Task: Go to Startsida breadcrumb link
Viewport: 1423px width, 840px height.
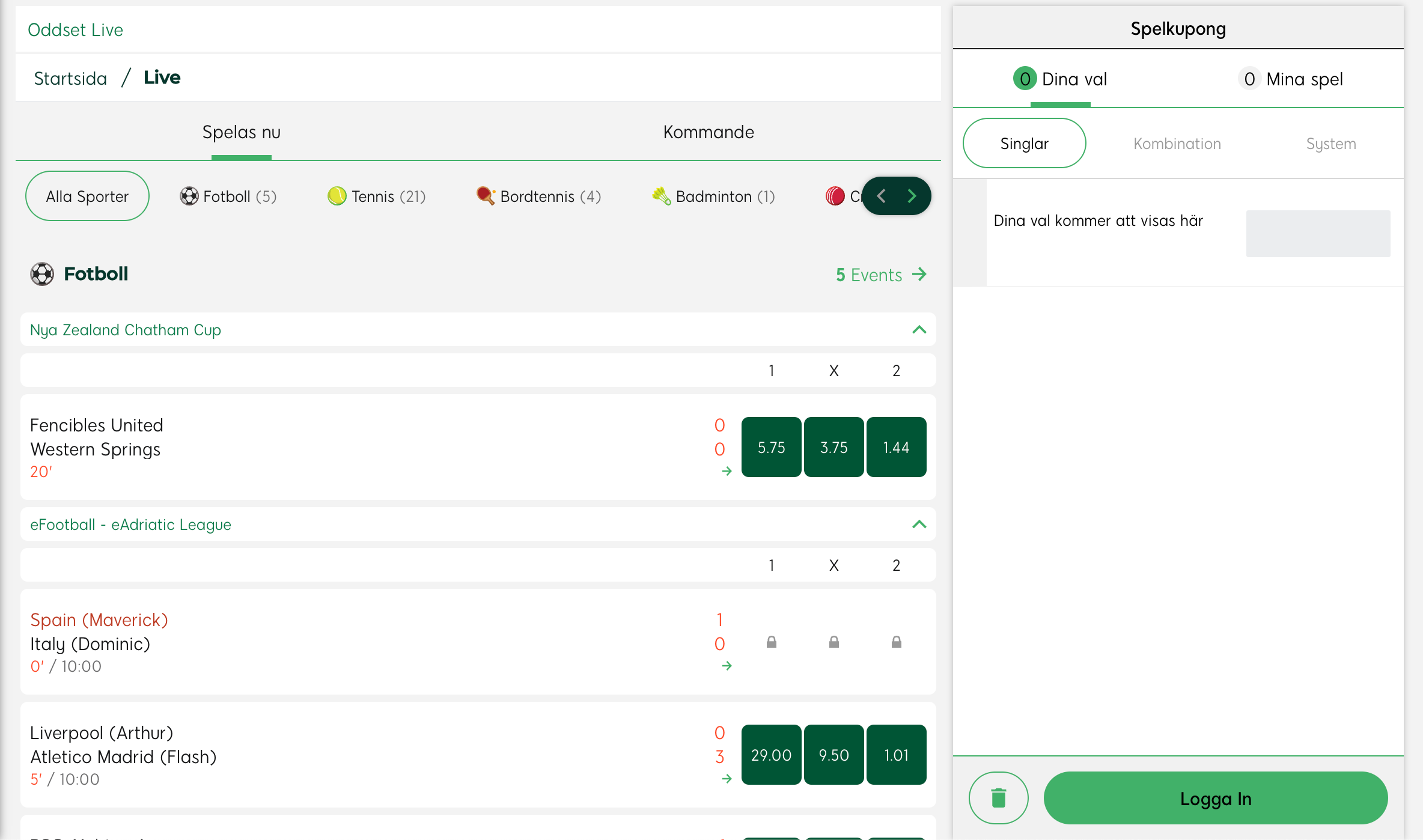Action: (70, 78)
